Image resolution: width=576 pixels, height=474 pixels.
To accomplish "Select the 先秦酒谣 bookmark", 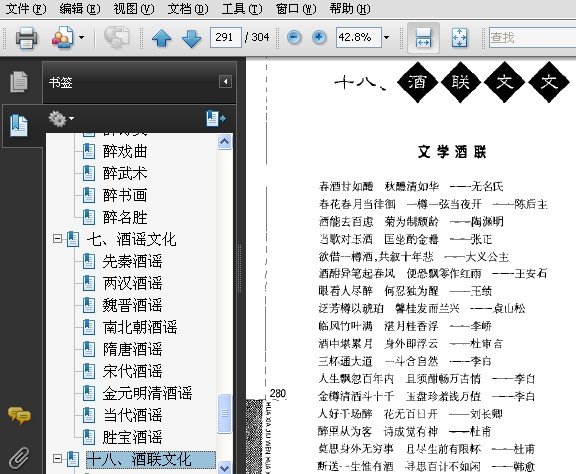I will pos(132,261).
